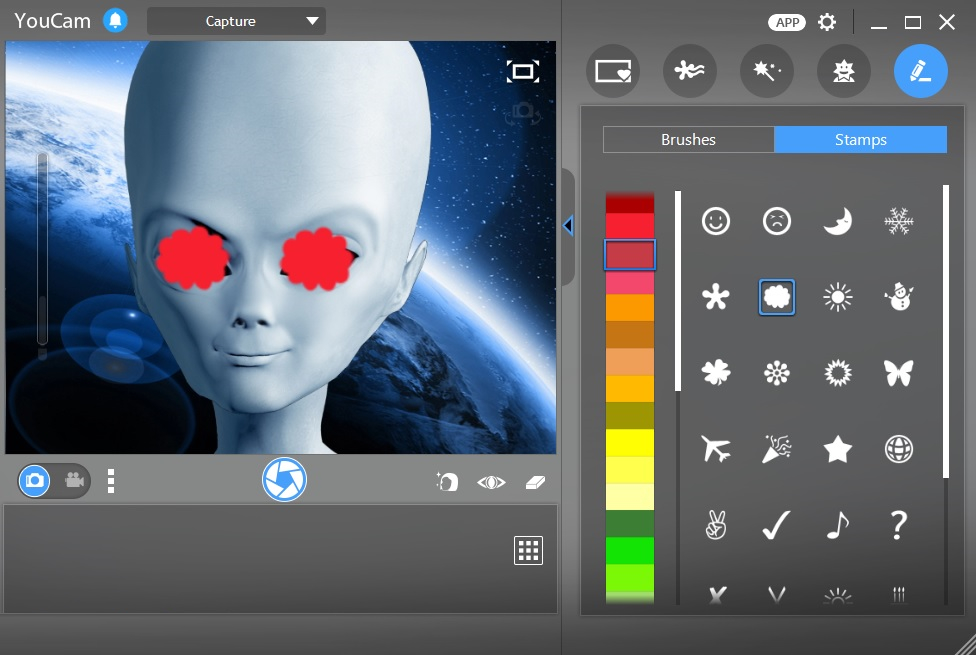Pick the orange color swatch

tap(630, 308)
